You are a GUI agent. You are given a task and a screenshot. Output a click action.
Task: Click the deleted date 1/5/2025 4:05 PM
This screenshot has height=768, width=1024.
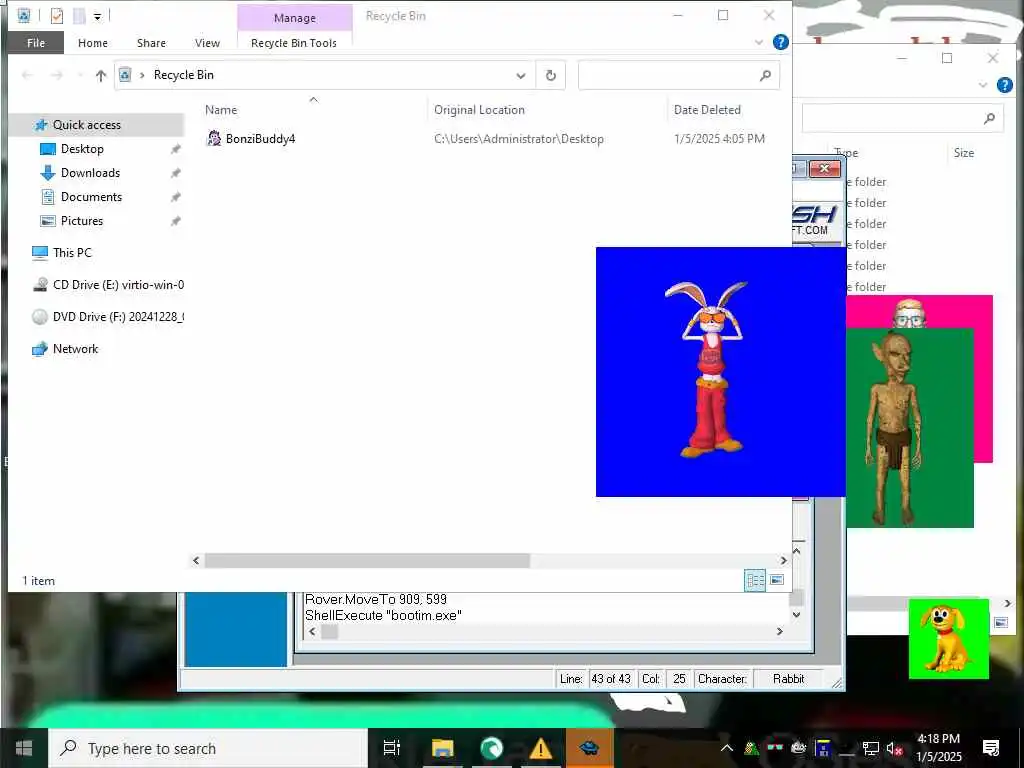719,139
